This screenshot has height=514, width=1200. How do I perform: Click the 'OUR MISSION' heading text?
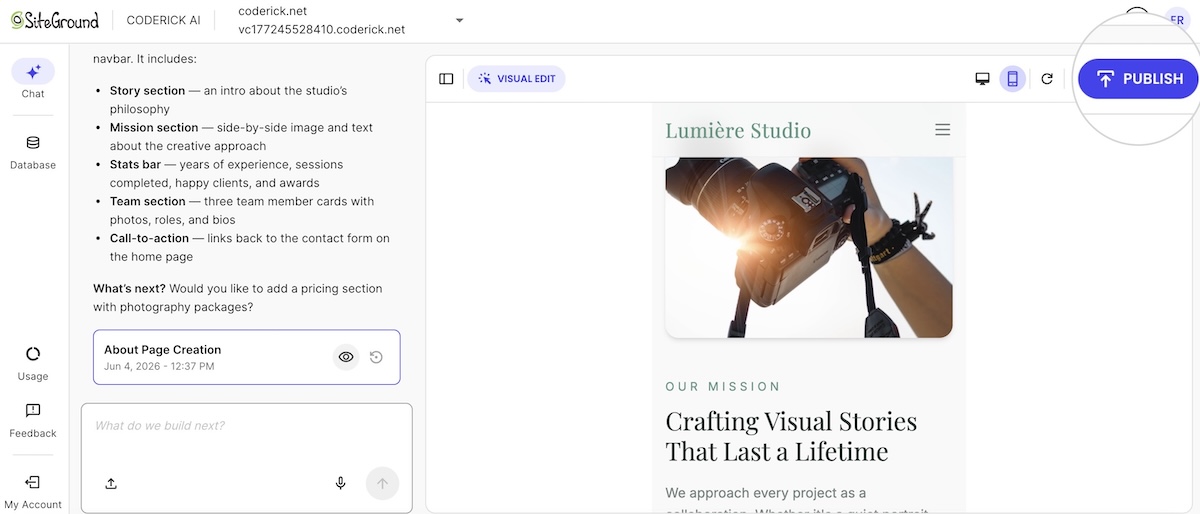[x=723, y=387]
